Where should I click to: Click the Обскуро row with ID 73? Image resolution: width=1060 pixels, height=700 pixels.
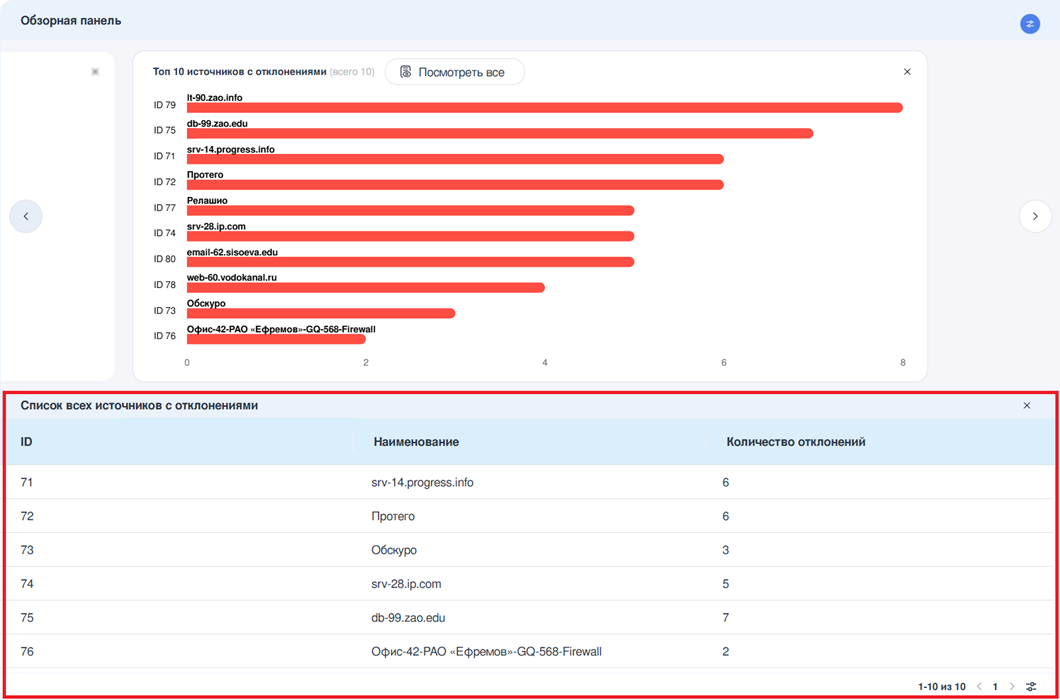point(394,550)
